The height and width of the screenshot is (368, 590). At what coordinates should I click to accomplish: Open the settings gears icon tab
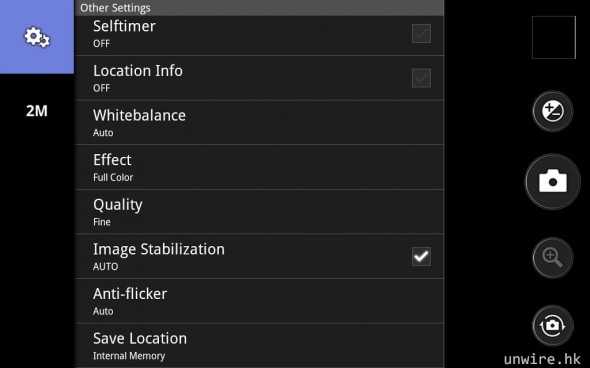click(x=37, y=37)
